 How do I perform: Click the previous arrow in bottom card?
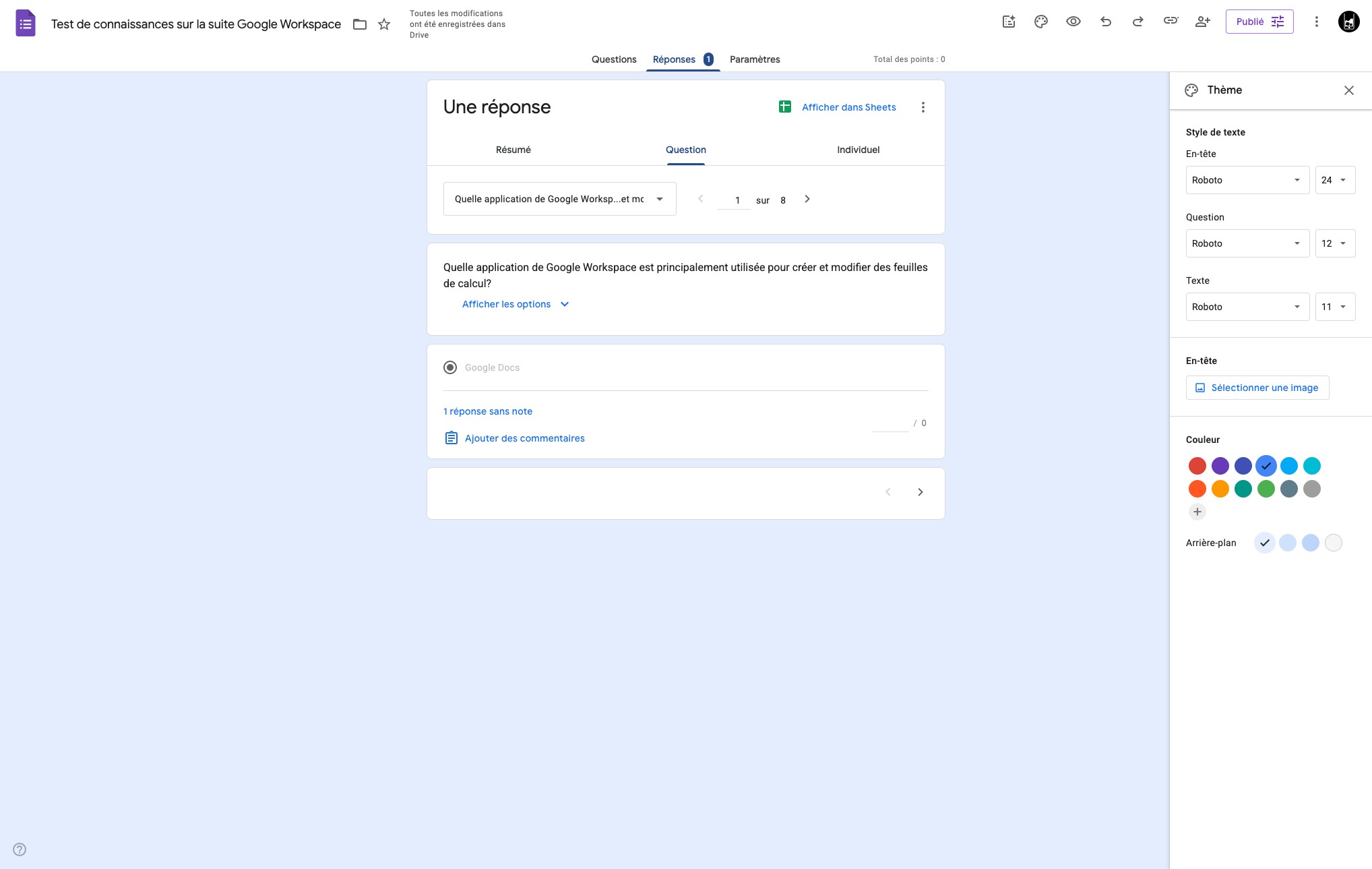[x=888, y=492]
